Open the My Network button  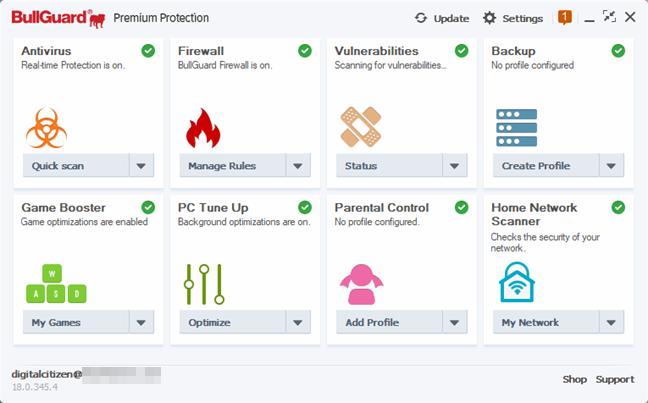click(x=546, y=322)
